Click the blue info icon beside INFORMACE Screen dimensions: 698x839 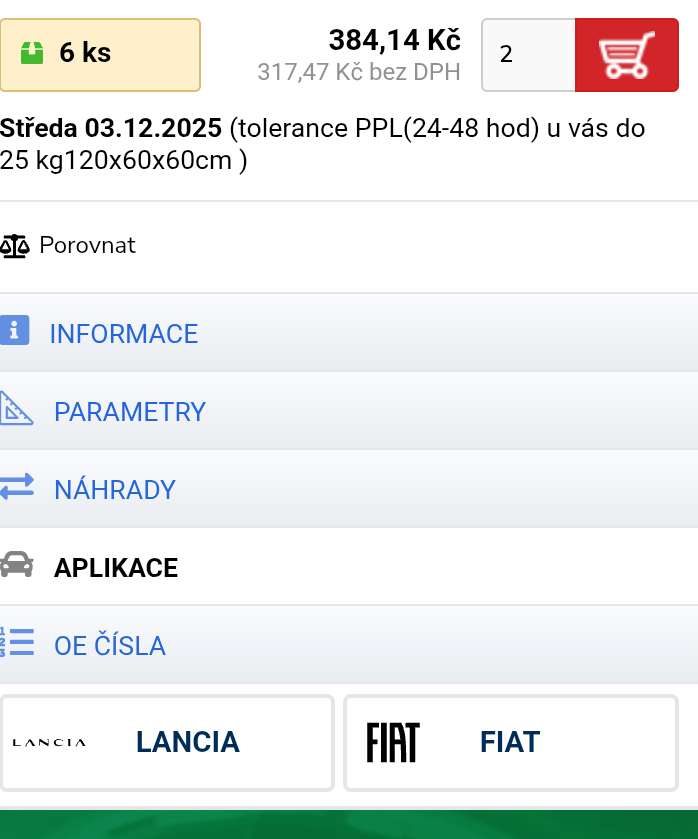point(15,330)
